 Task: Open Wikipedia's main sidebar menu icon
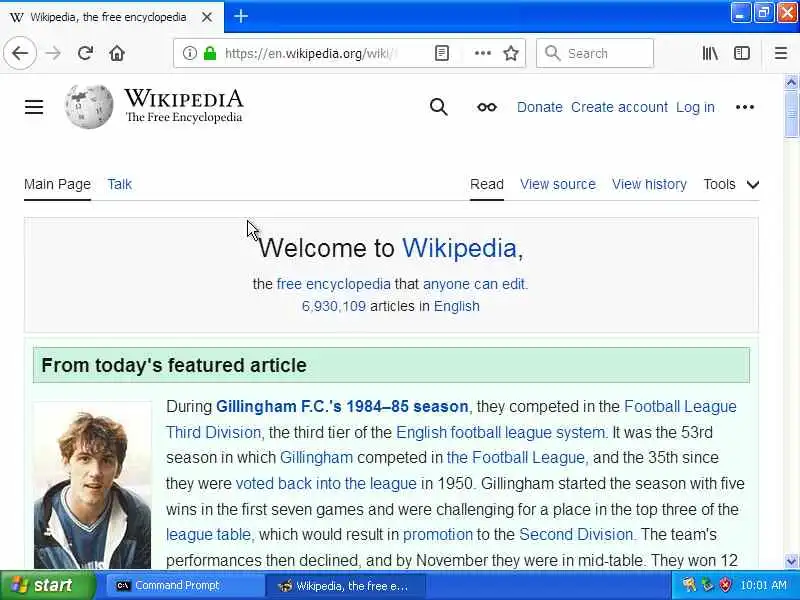click(34, 107)
